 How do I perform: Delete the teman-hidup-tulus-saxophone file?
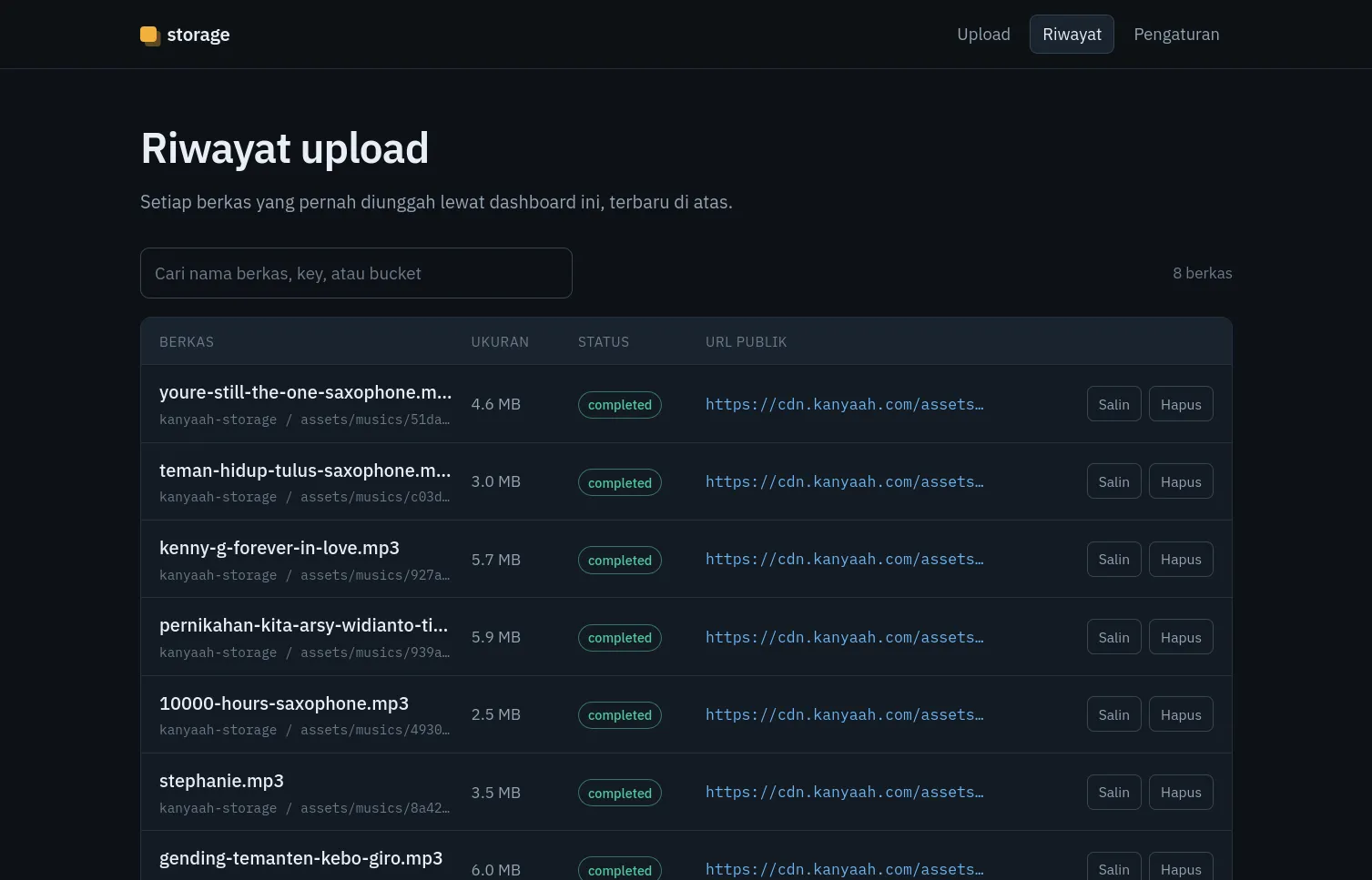[x=1181, y=481]
